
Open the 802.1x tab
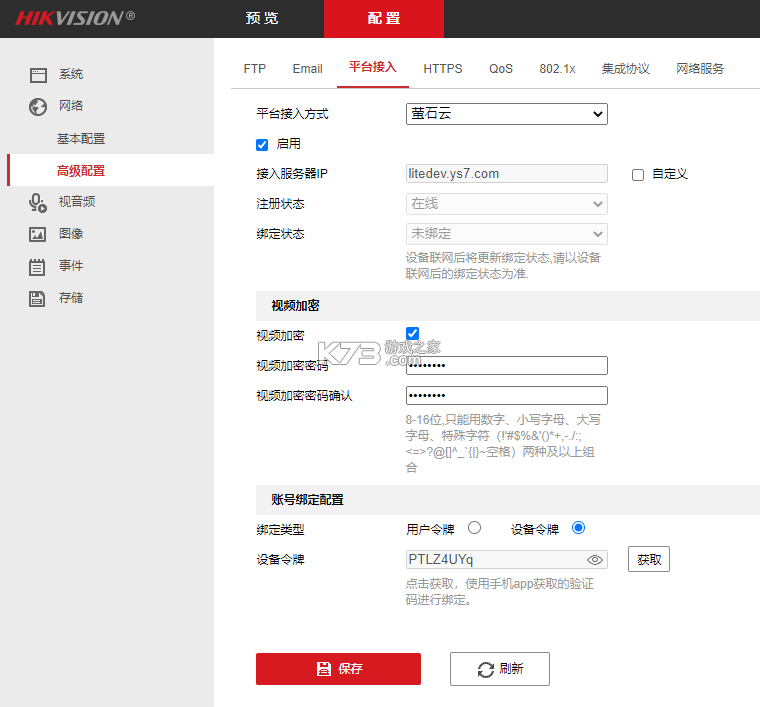click(x=557, y=69)
